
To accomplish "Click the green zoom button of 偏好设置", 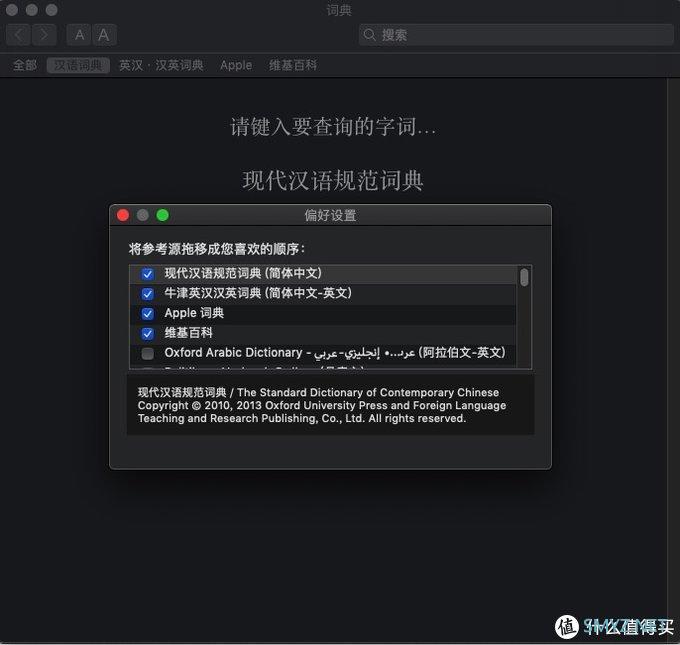I will (163, 215).
